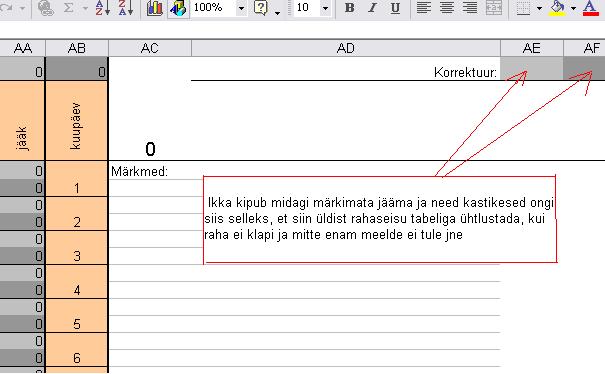
Task: Click the Sort Ascending A-Z icon
Action: [x=103, y=7]
